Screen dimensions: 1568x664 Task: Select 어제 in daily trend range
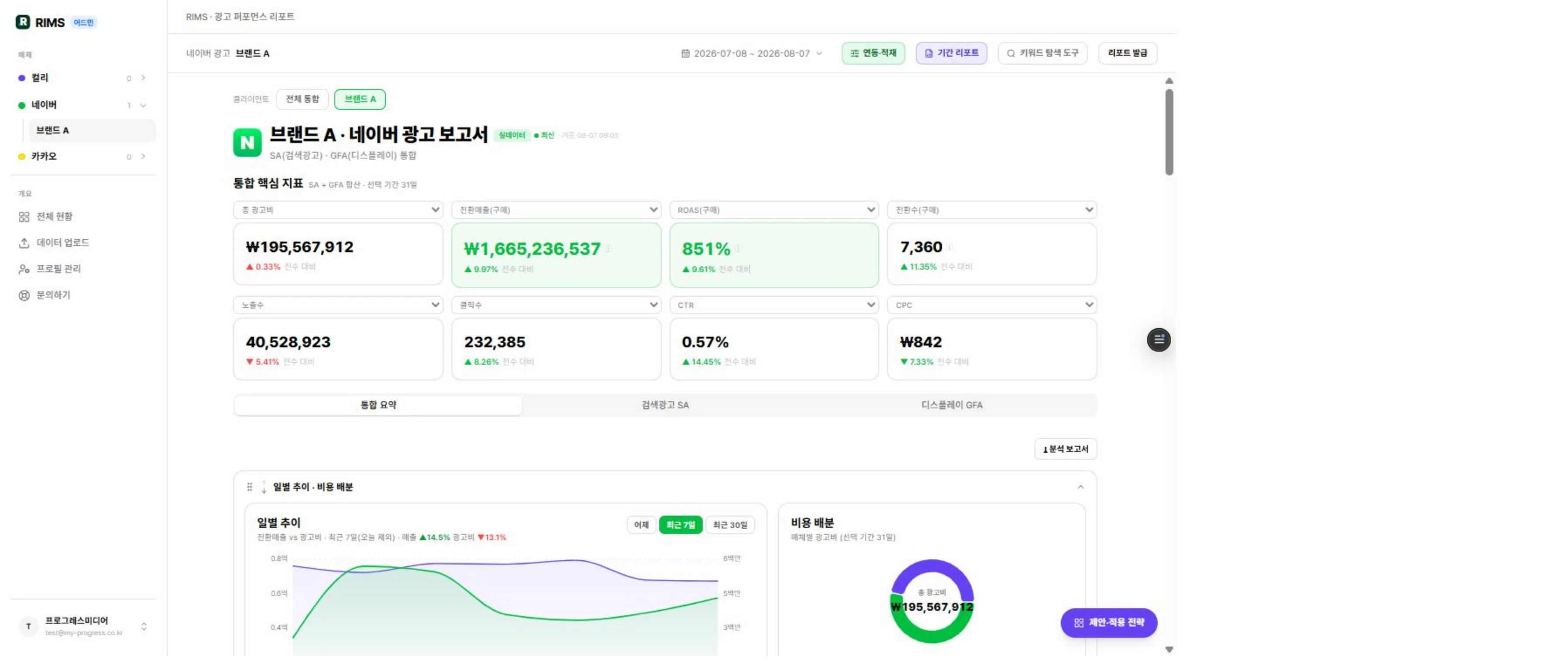point(642,525)
